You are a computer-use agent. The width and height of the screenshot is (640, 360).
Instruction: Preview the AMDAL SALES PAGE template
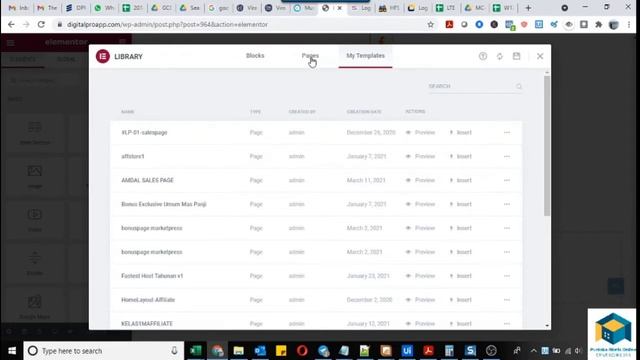pyautogui.click(x=420, y=180)
